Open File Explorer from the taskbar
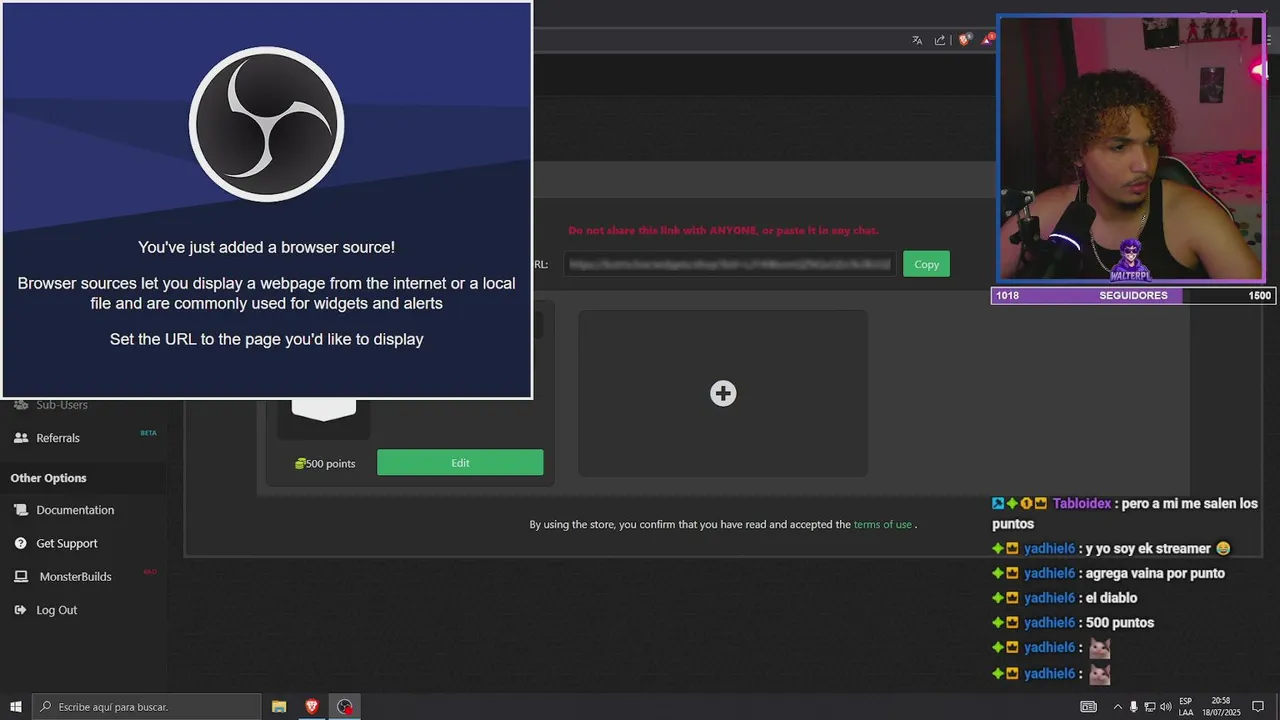This screenshot has height=720, width=1280. 279,707
